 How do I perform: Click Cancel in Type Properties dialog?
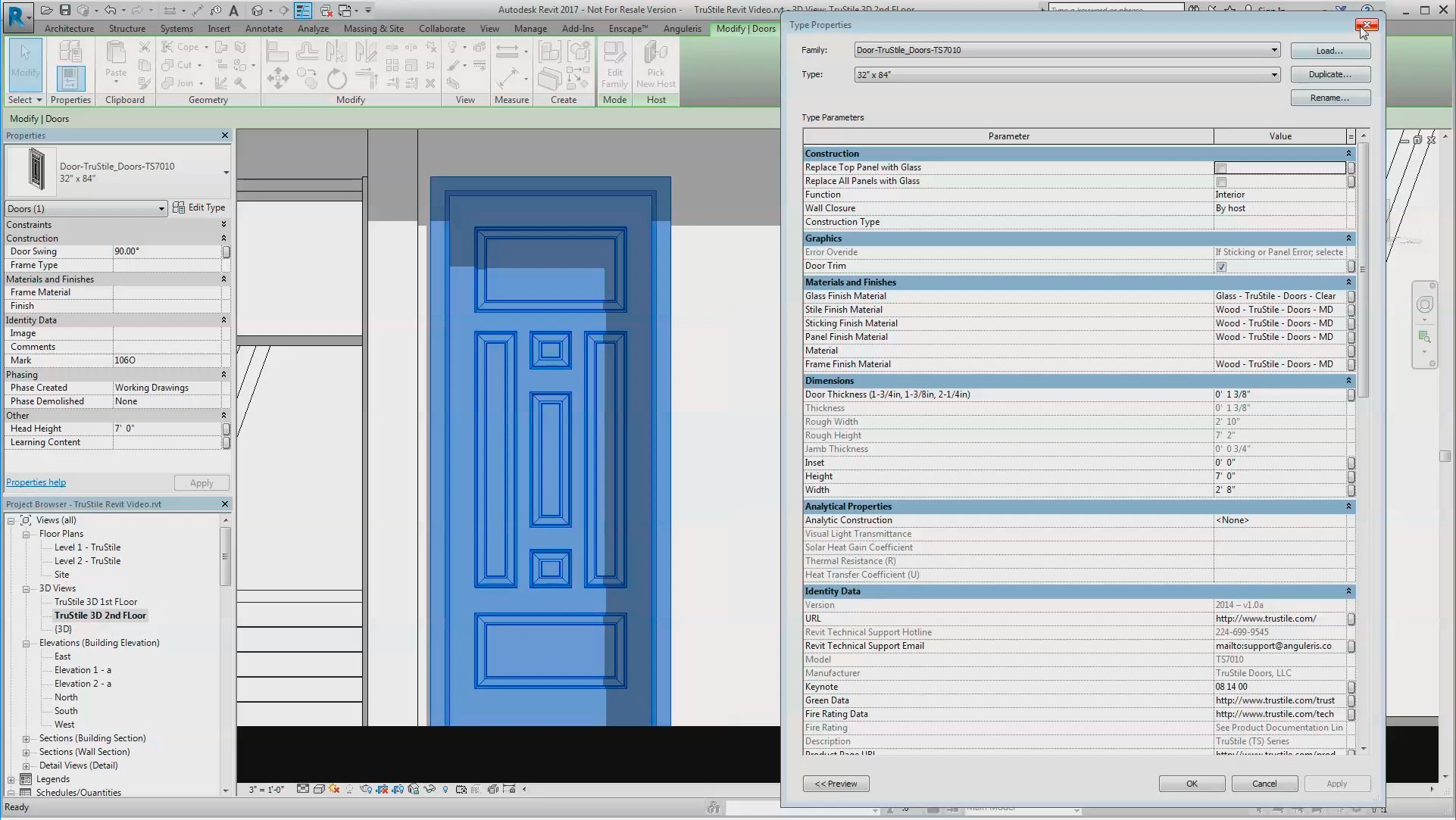[x=1264, y=784]
